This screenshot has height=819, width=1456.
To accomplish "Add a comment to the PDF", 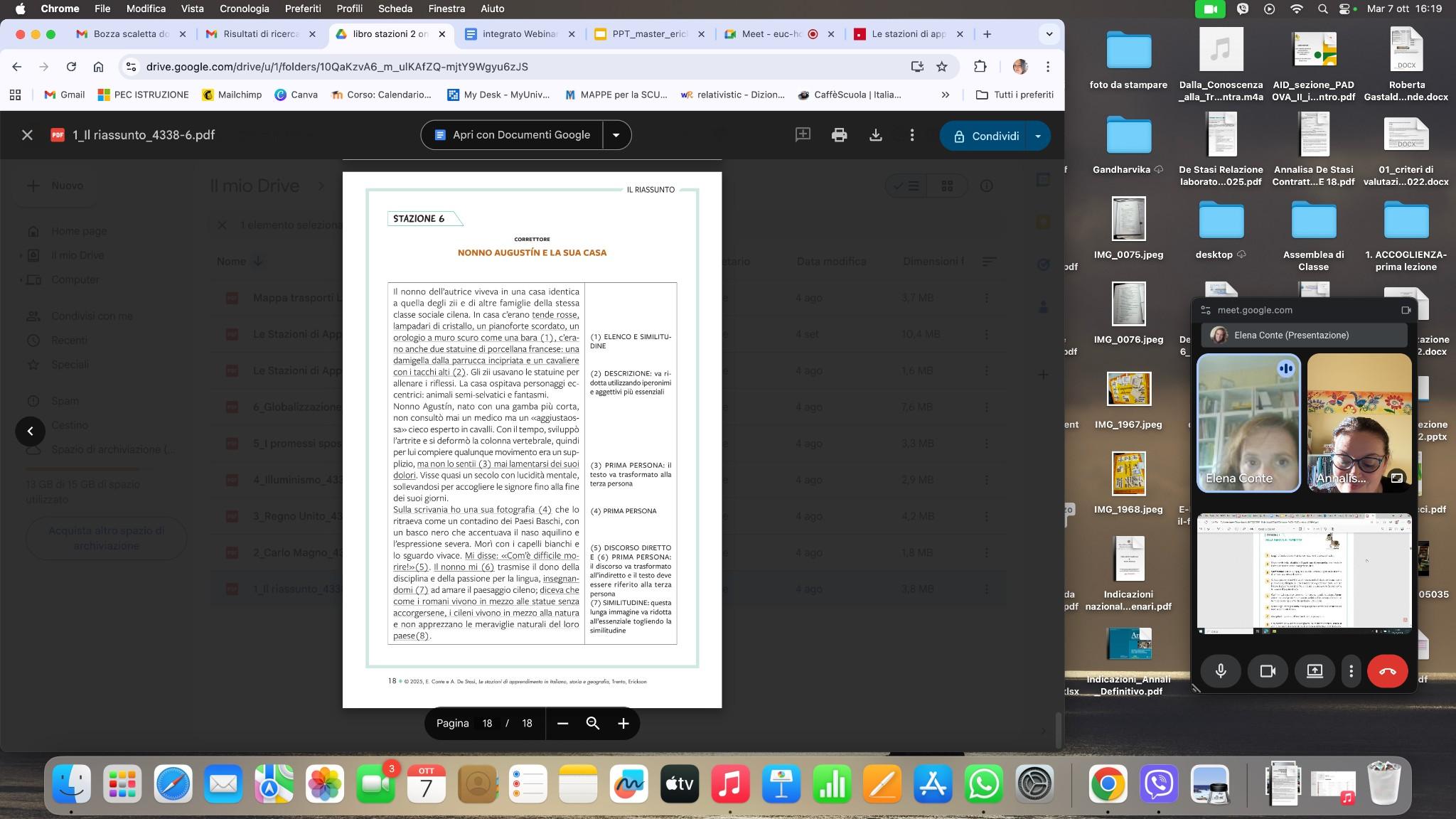I will pyautogui.click(x=803, y=135).
